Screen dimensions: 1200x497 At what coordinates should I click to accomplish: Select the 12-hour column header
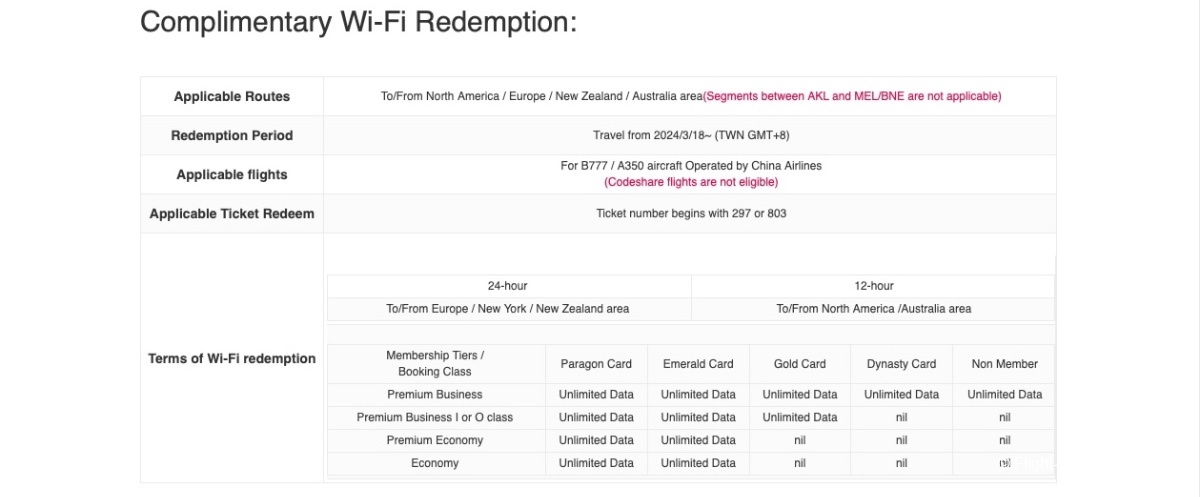point(874,286)
